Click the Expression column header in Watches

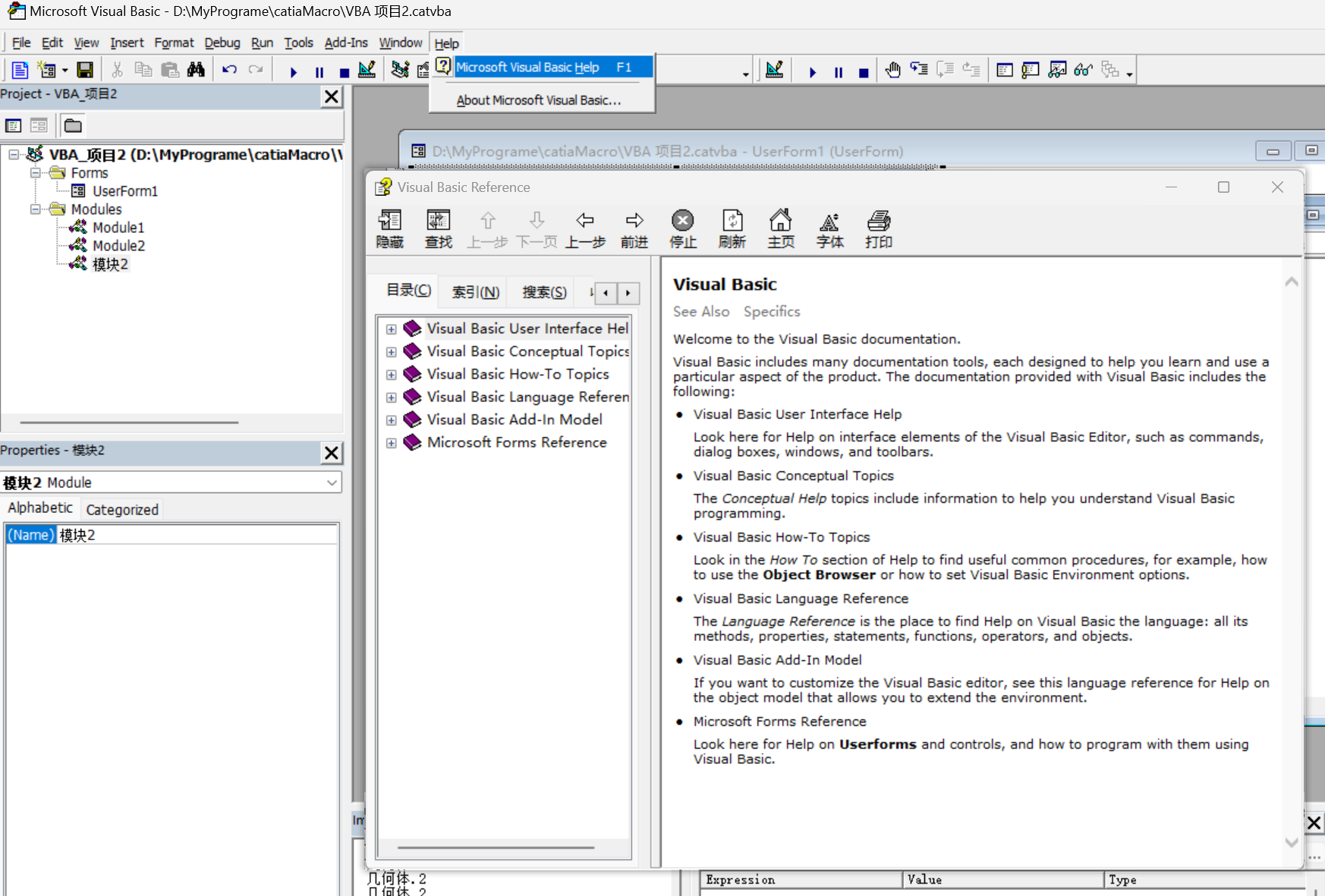pyautogui.click(x=801, y=880)
